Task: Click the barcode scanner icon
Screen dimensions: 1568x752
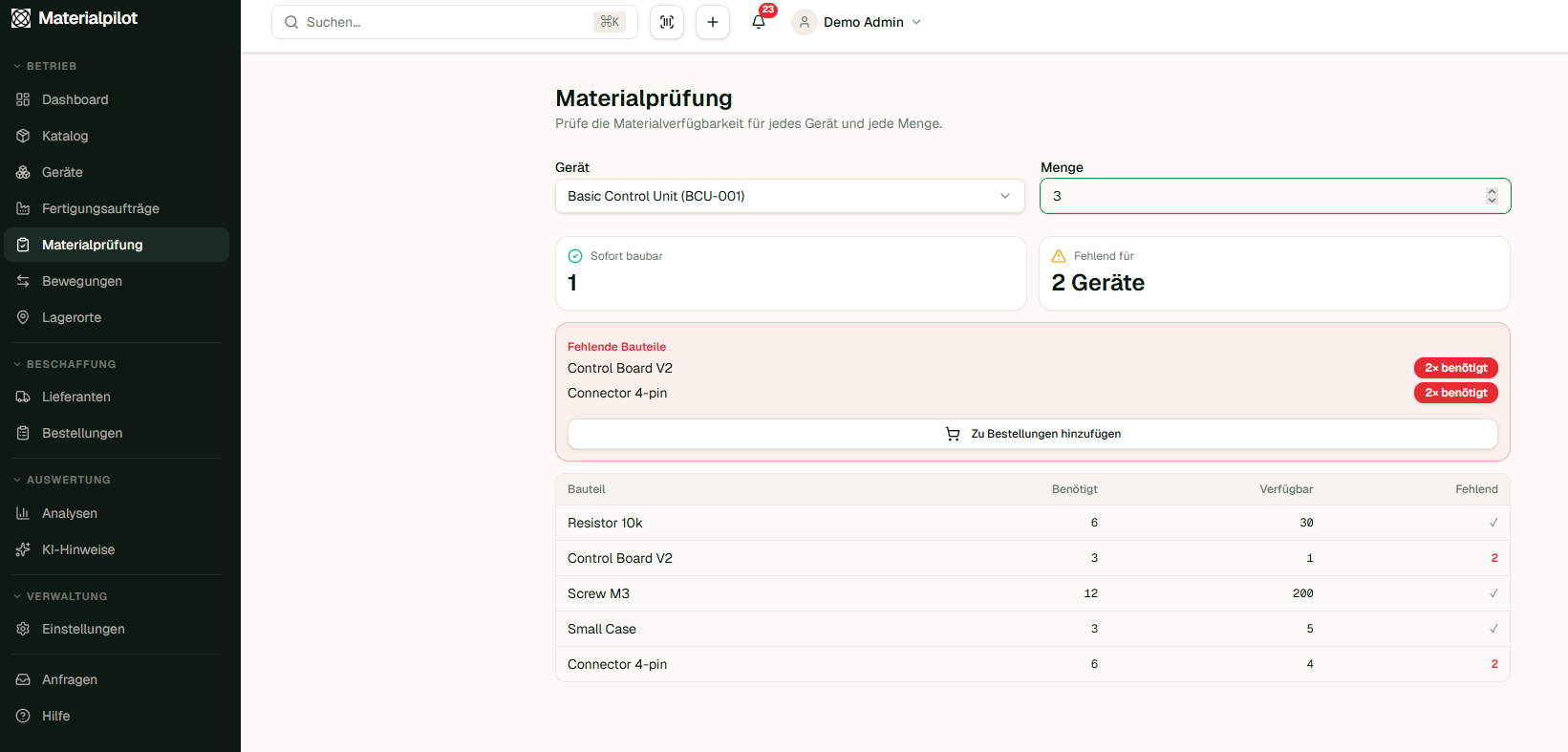Action: (x=667, y=22)
